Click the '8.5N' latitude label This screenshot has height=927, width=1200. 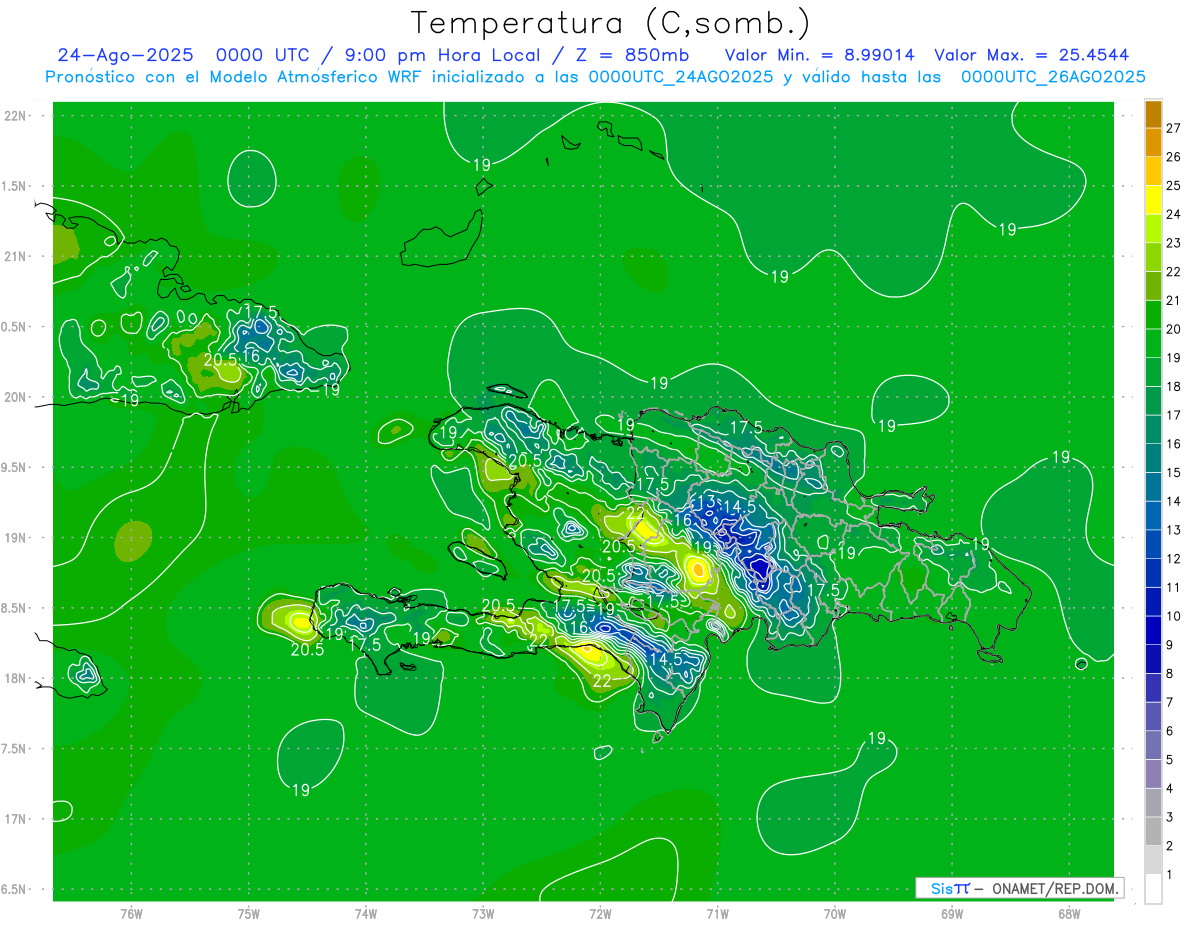tap(15, 608)
